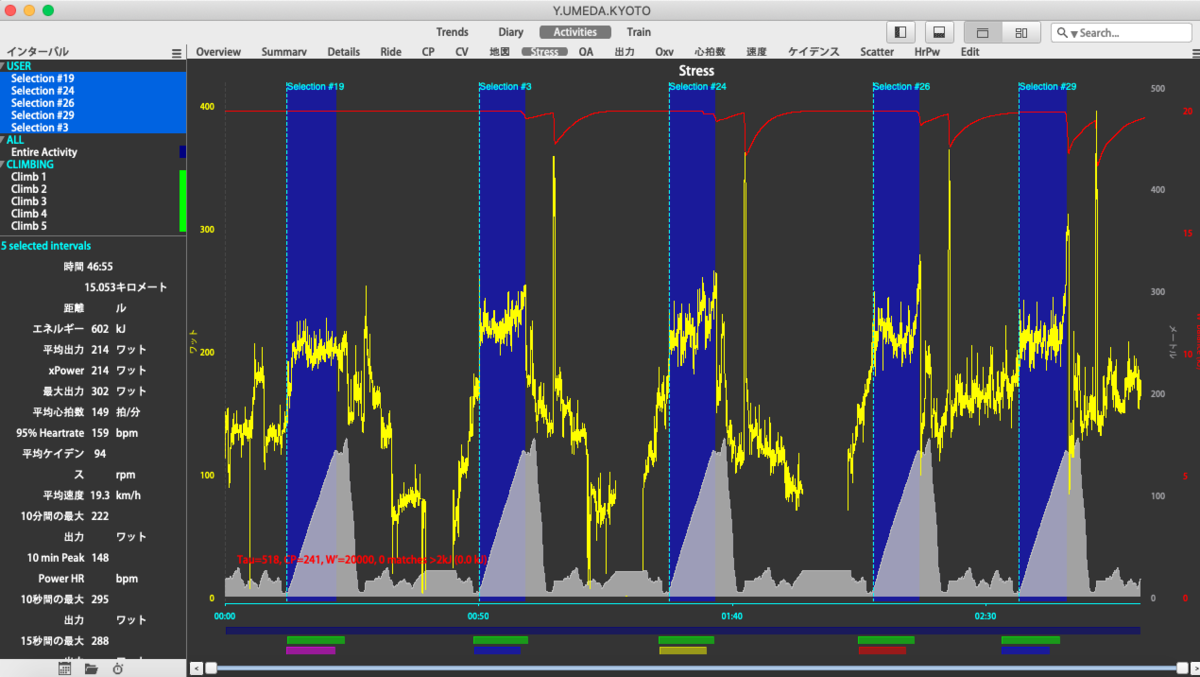Open the Details chart tab

[343, 52]
